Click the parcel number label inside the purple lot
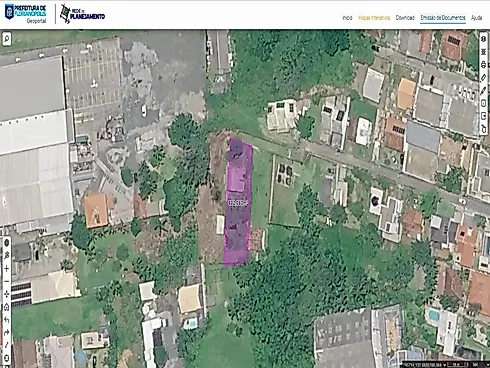The image size is (490, 368). click(238, 203)
